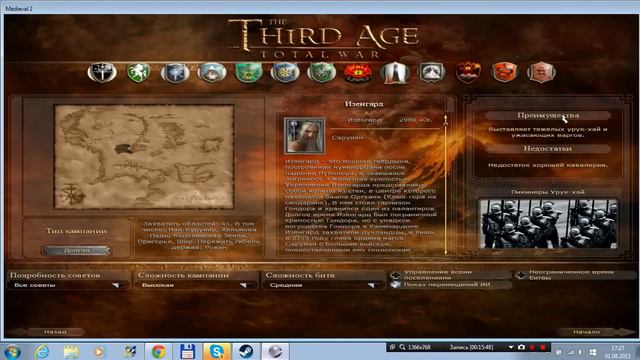Click the window icon at recorder bar start

[392, 347]
